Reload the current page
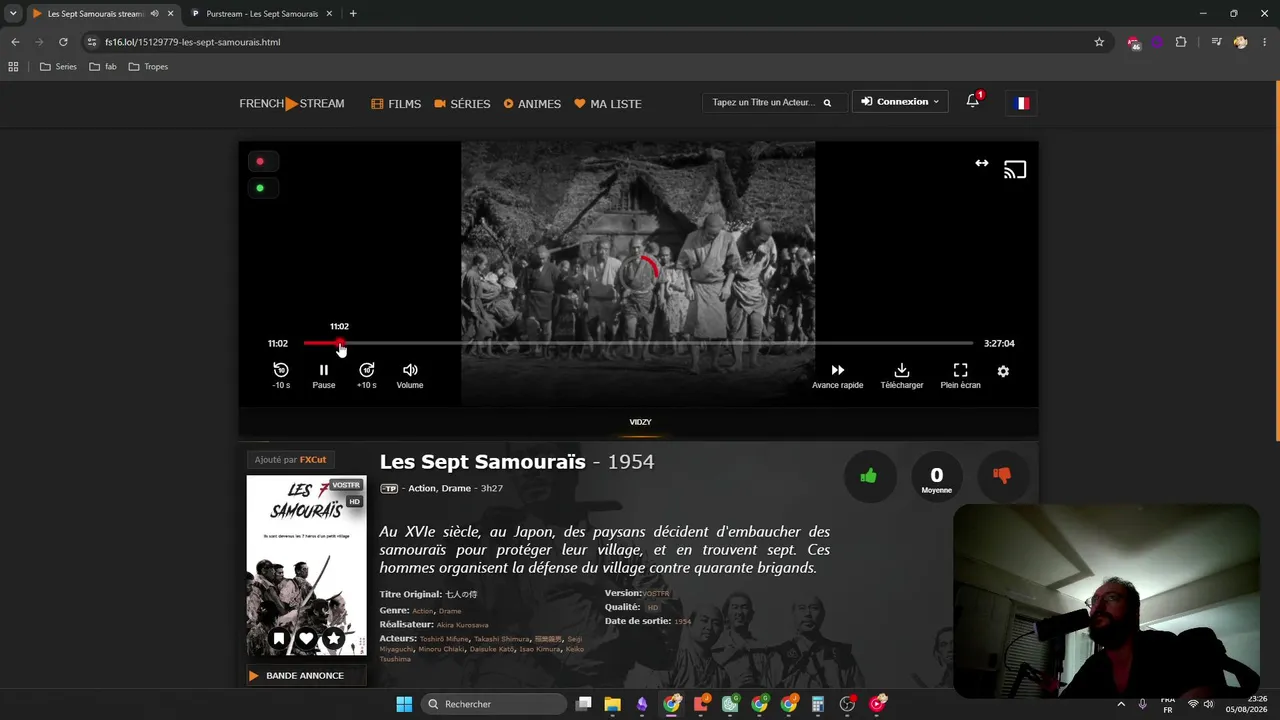Screen dimensions: 1280x720 click(x=63, y=42)
